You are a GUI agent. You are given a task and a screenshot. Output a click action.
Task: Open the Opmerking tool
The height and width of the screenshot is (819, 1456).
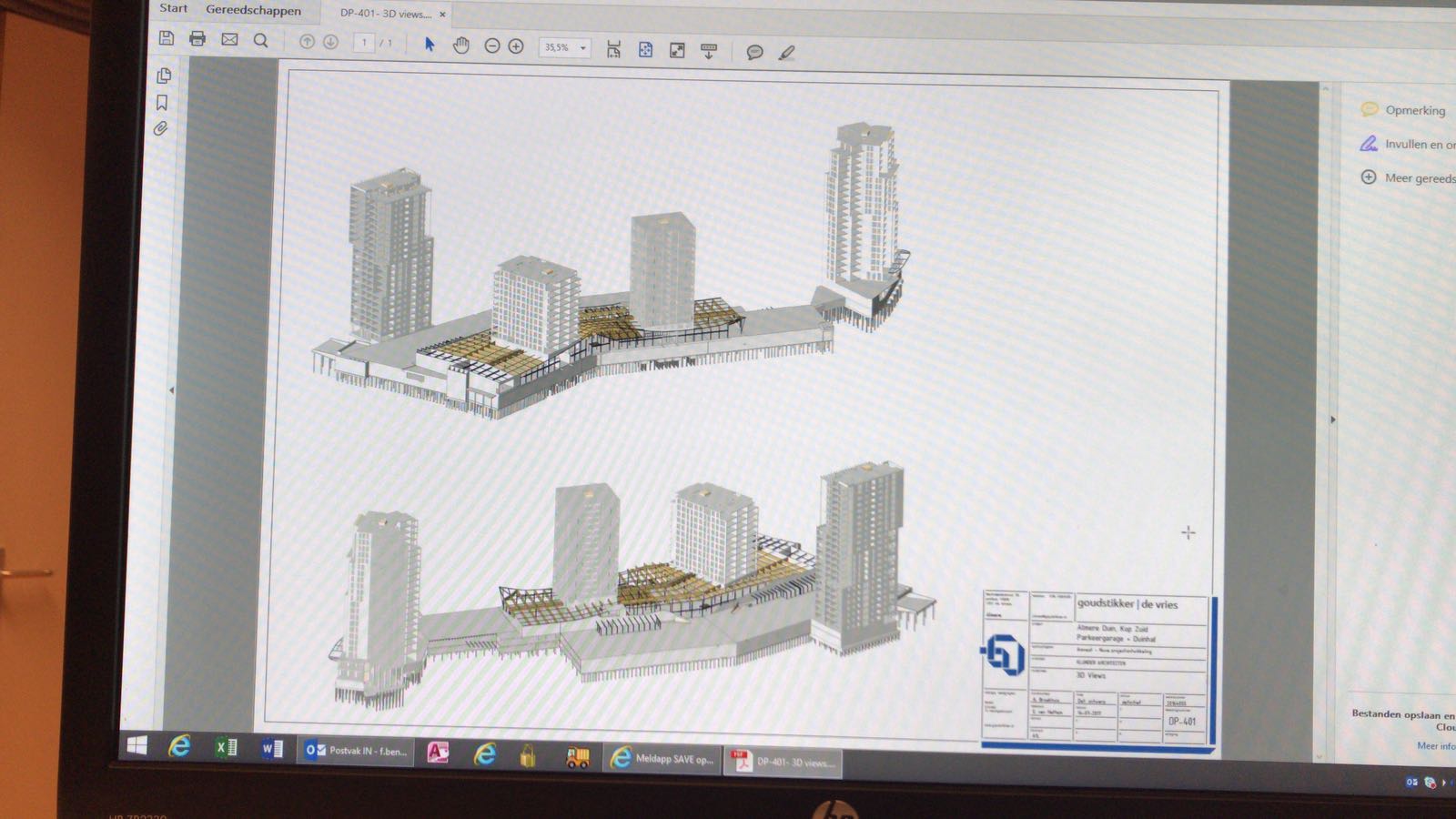point(1403,109)
